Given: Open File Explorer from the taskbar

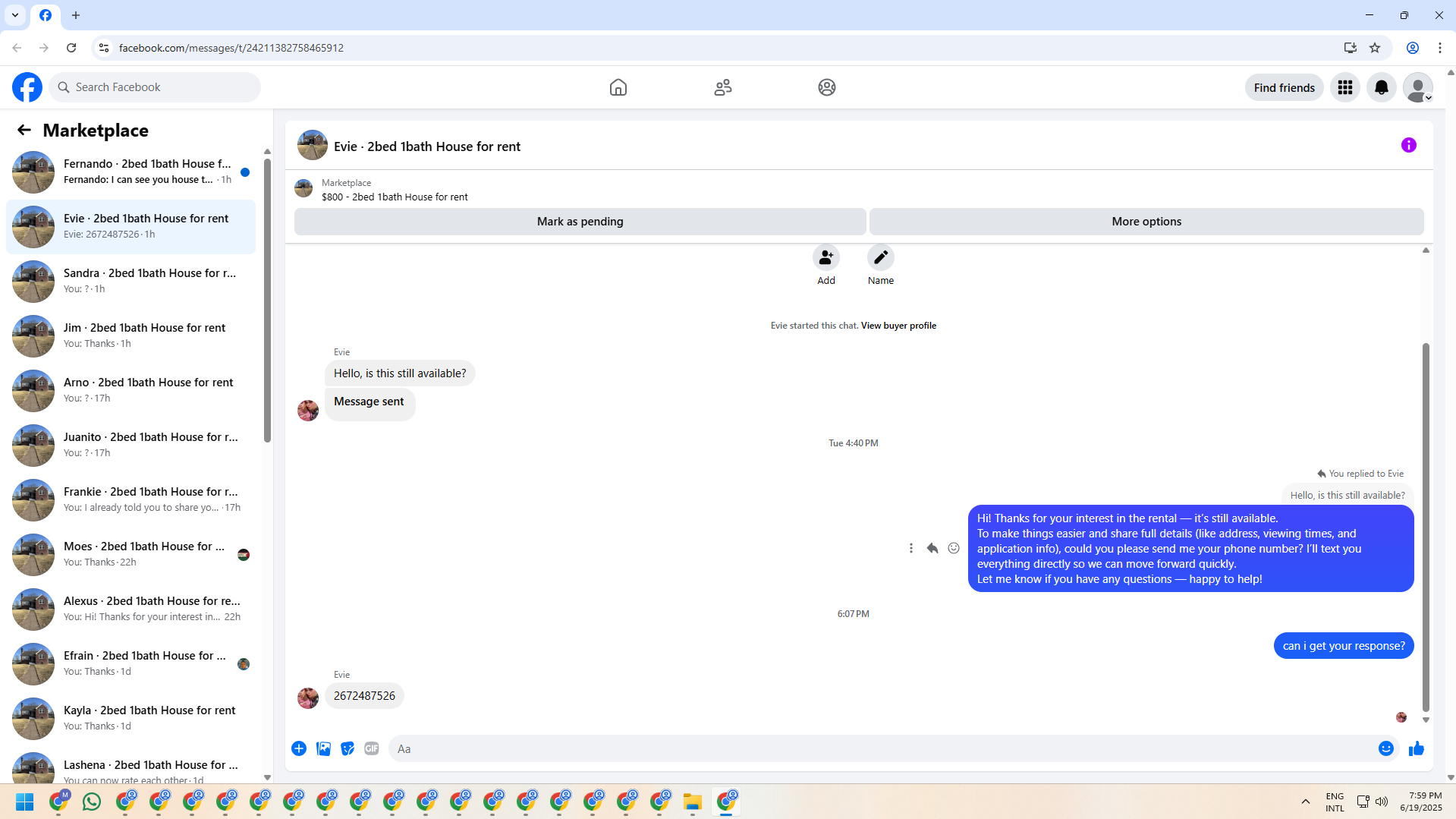Looking at the screenshot, I should coord(692,802).
